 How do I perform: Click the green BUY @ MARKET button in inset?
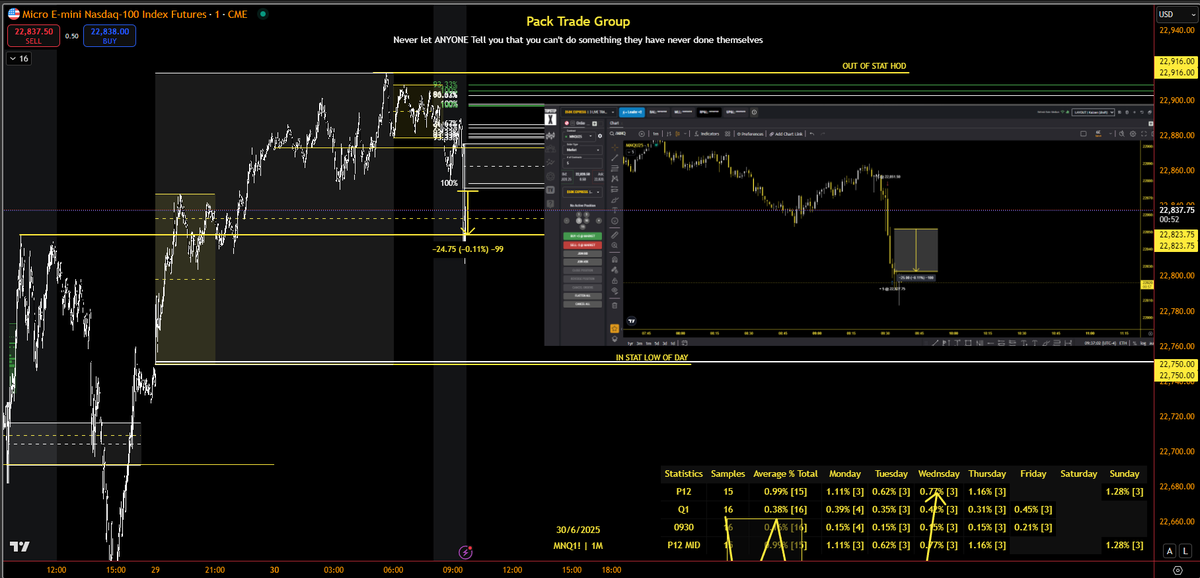[x=583, y=234]
